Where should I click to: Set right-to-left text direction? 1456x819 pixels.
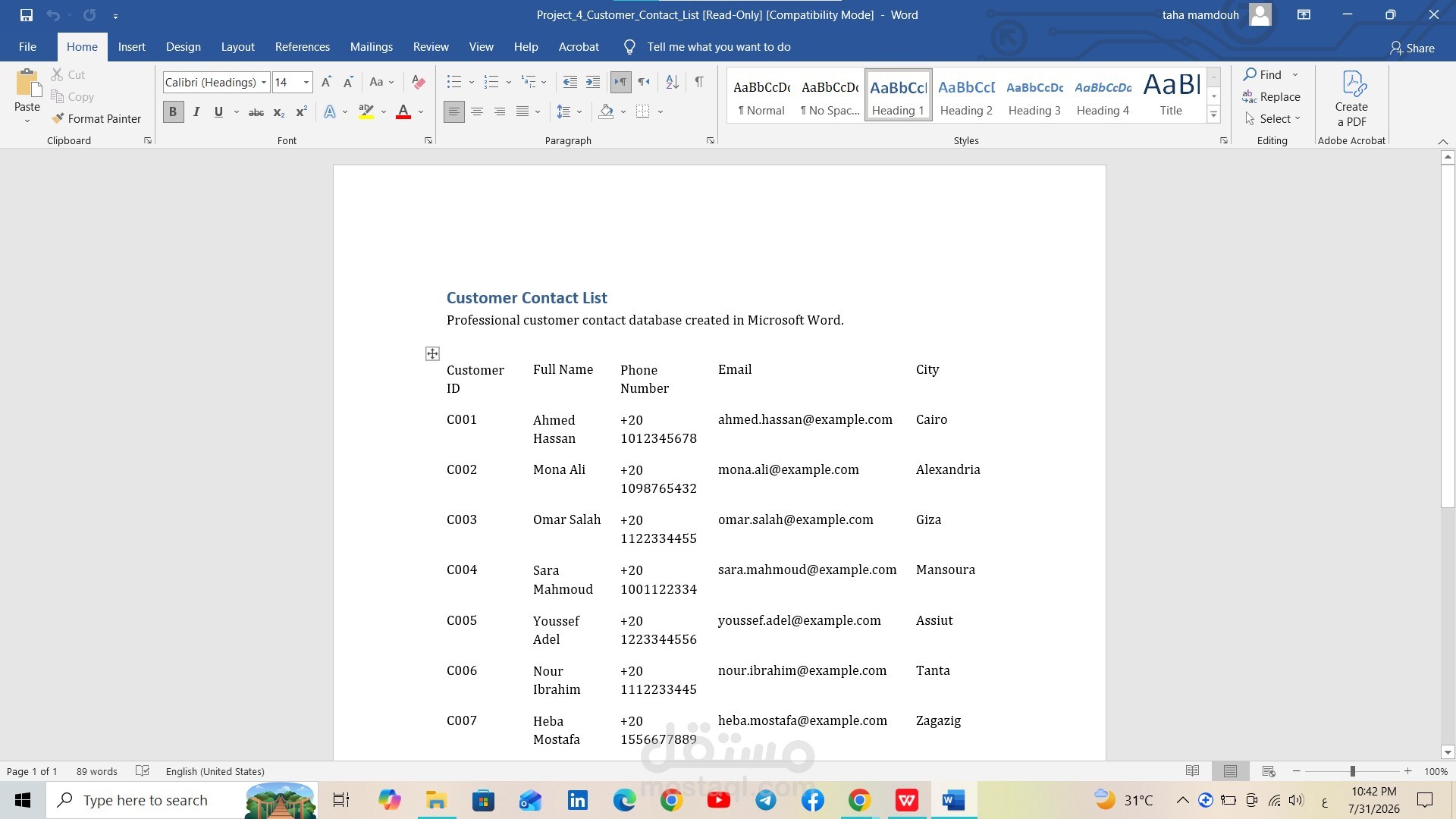click(644, 82)
